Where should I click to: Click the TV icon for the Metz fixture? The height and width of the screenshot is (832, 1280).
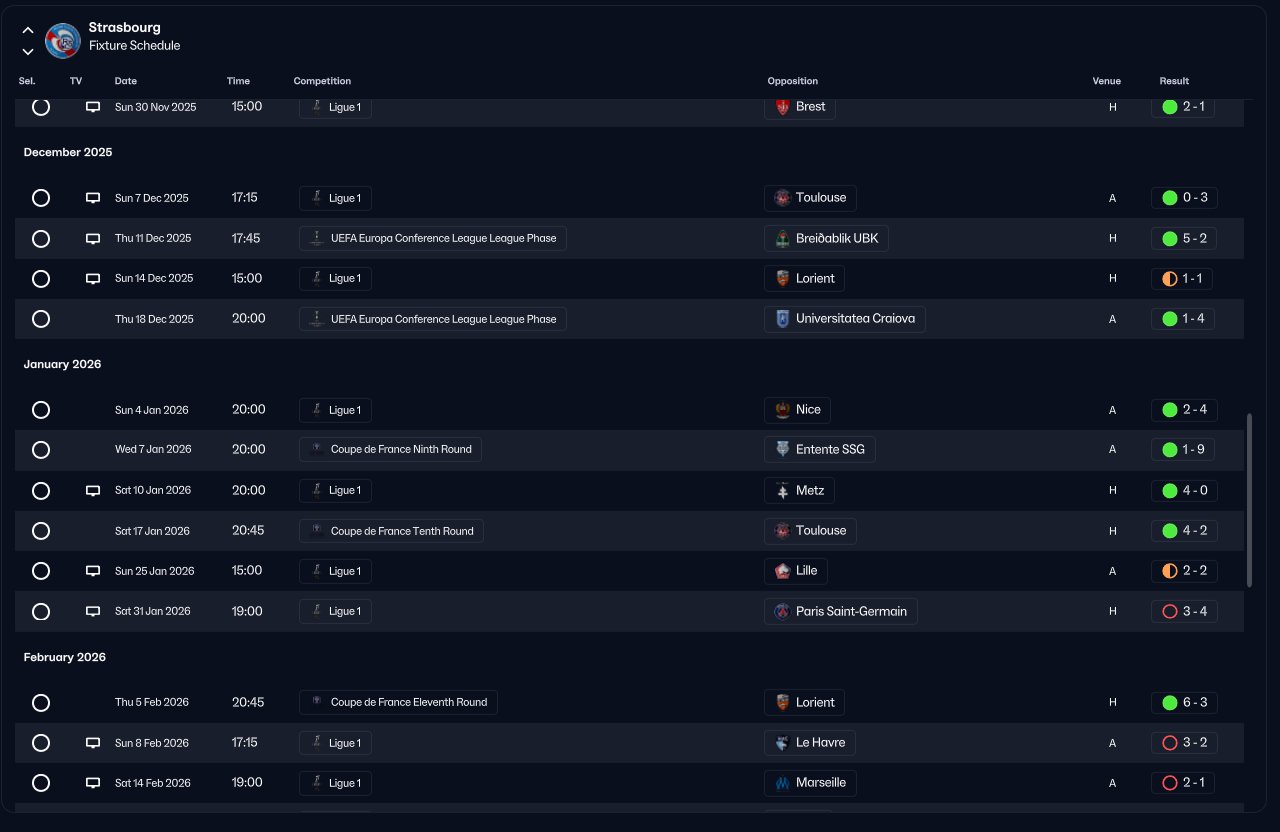(93, 491)
